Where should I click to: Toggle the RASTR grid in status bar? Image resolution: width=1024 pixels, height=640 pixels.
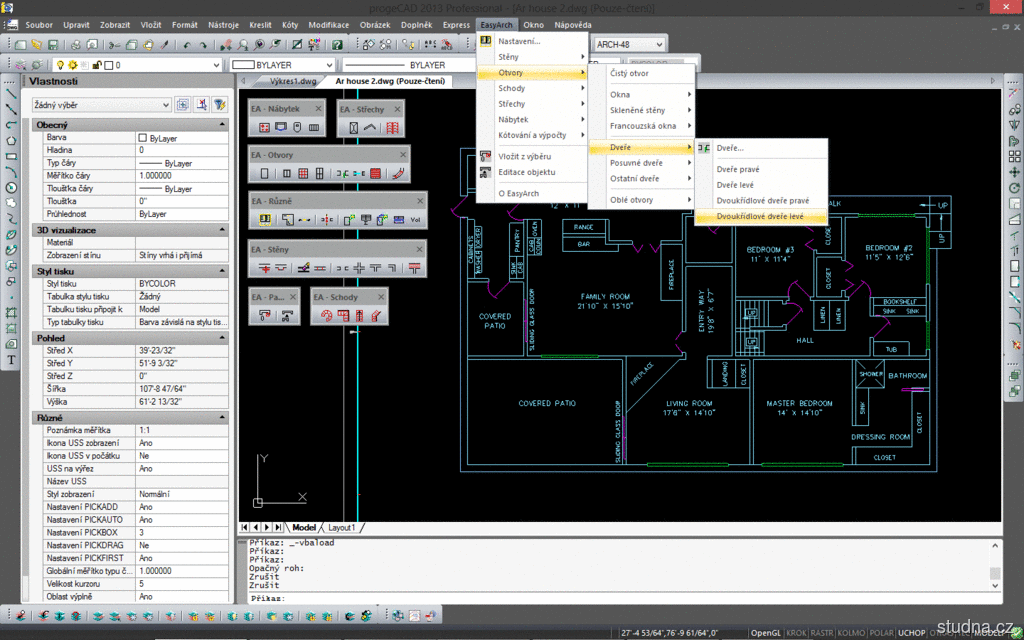pyautogui.click(x=823, y=633)
